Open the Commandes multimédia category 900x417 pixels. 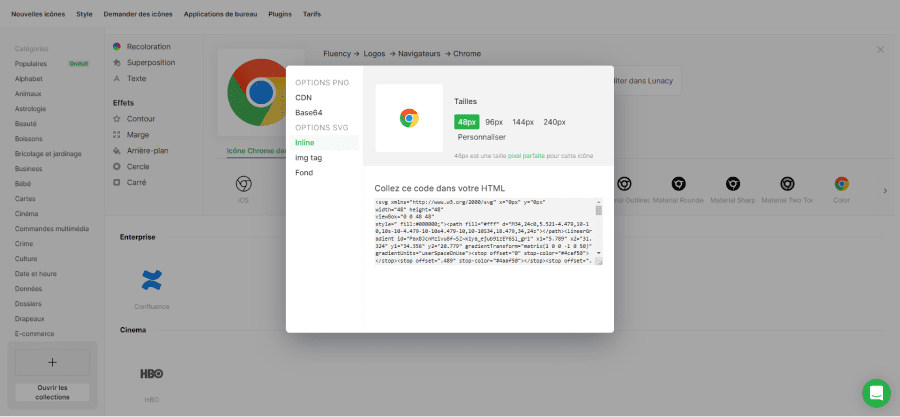52,228
